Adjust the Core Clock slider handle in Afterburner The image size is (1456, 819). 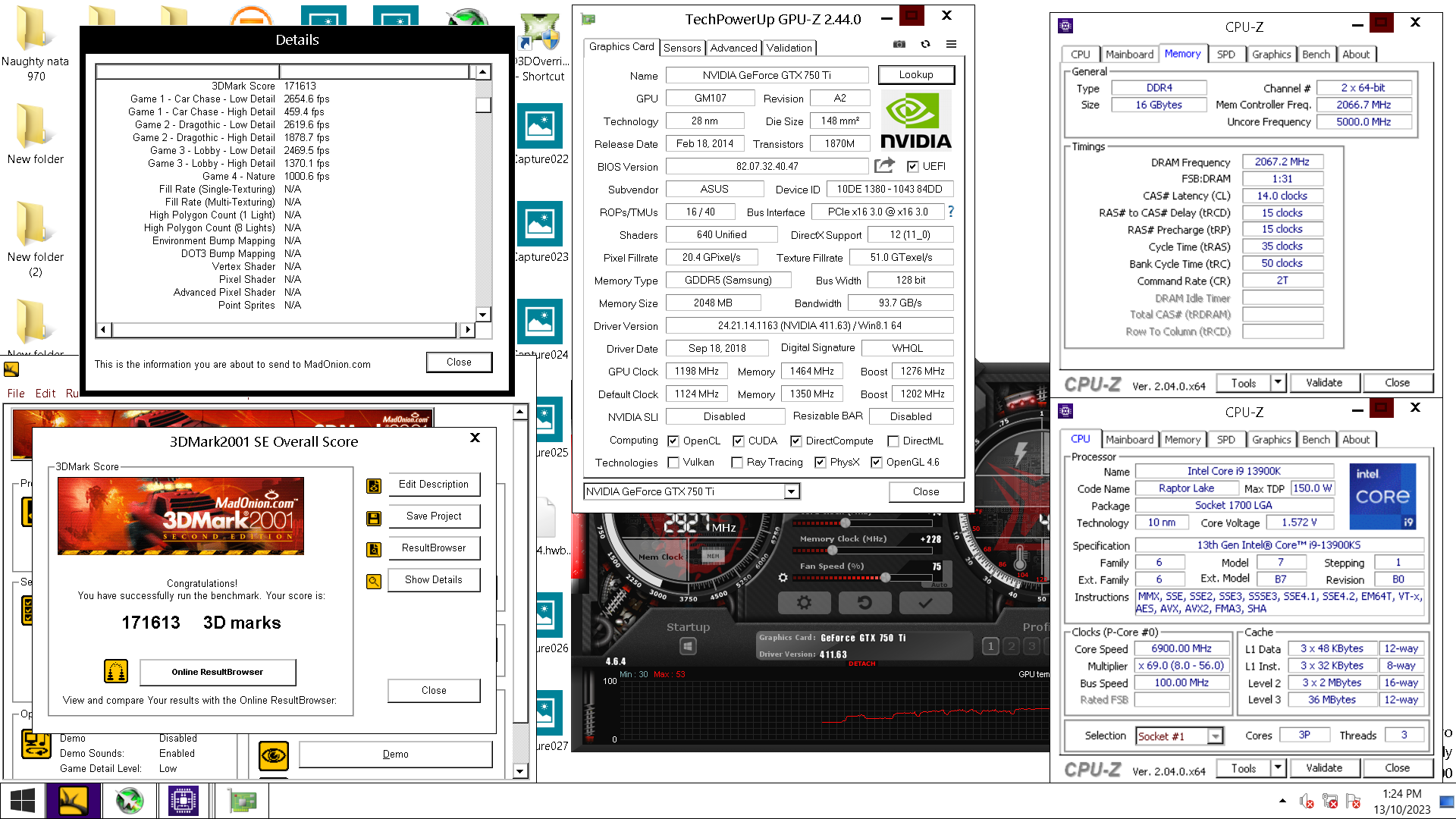tap(845, 523)
